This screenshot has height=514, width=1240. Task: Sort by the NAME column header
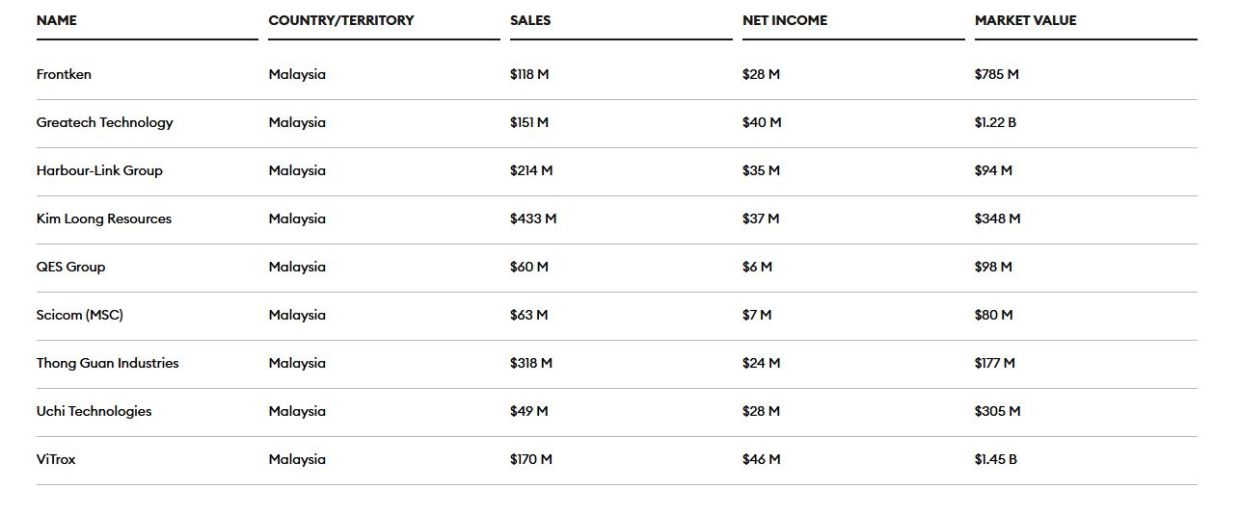click(x=57, y=20)
